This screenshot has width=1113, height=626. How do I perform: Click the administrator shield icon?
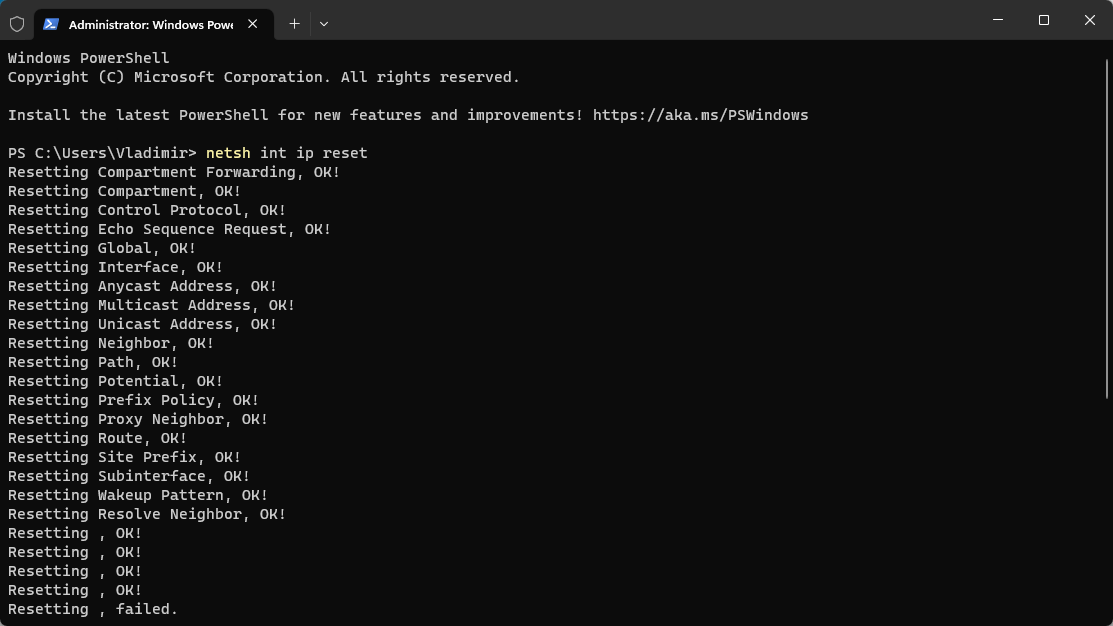[x=17, y=23]
